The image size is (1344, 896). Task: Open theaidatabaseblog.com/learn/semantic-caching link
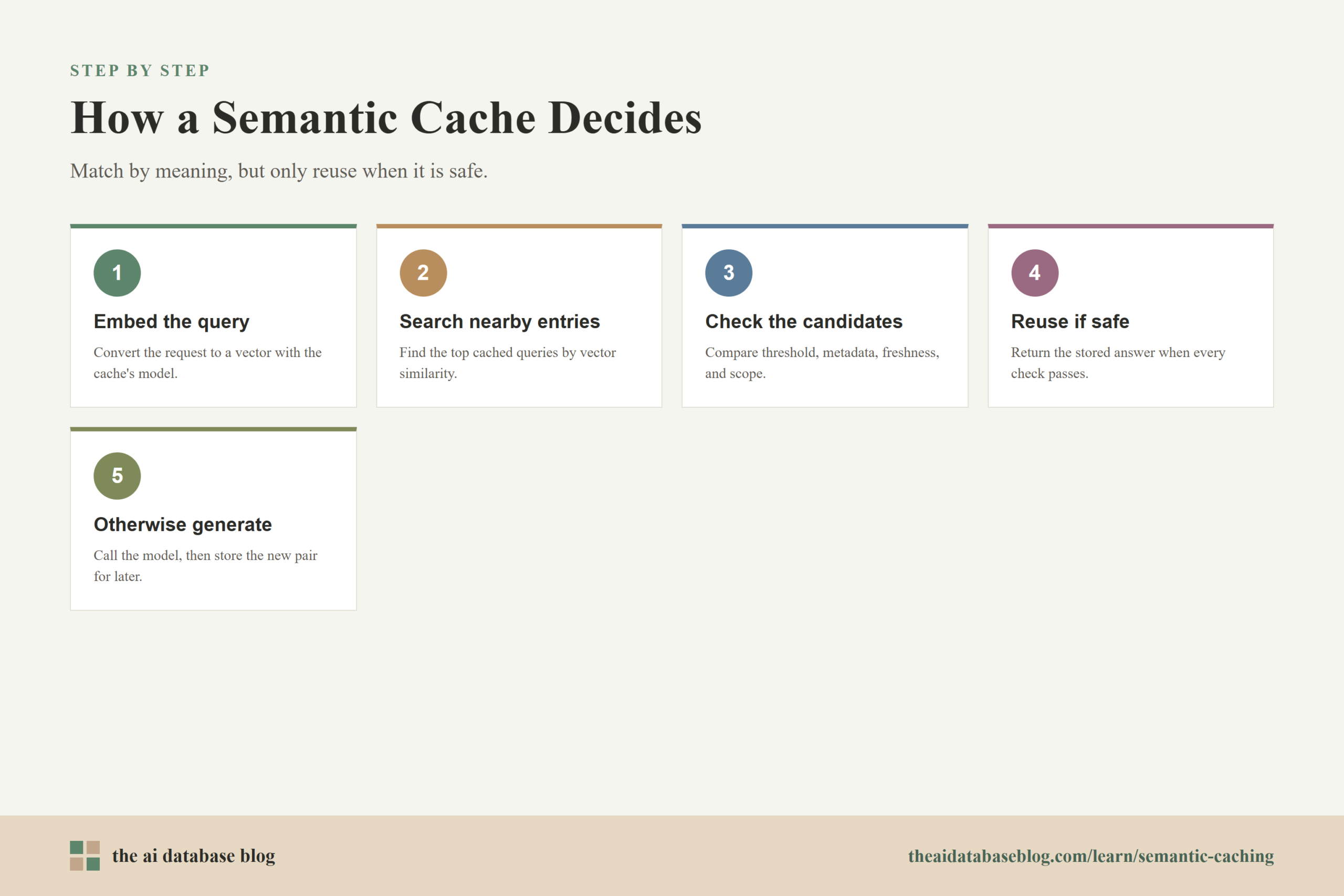click(x=1091, y=856)
